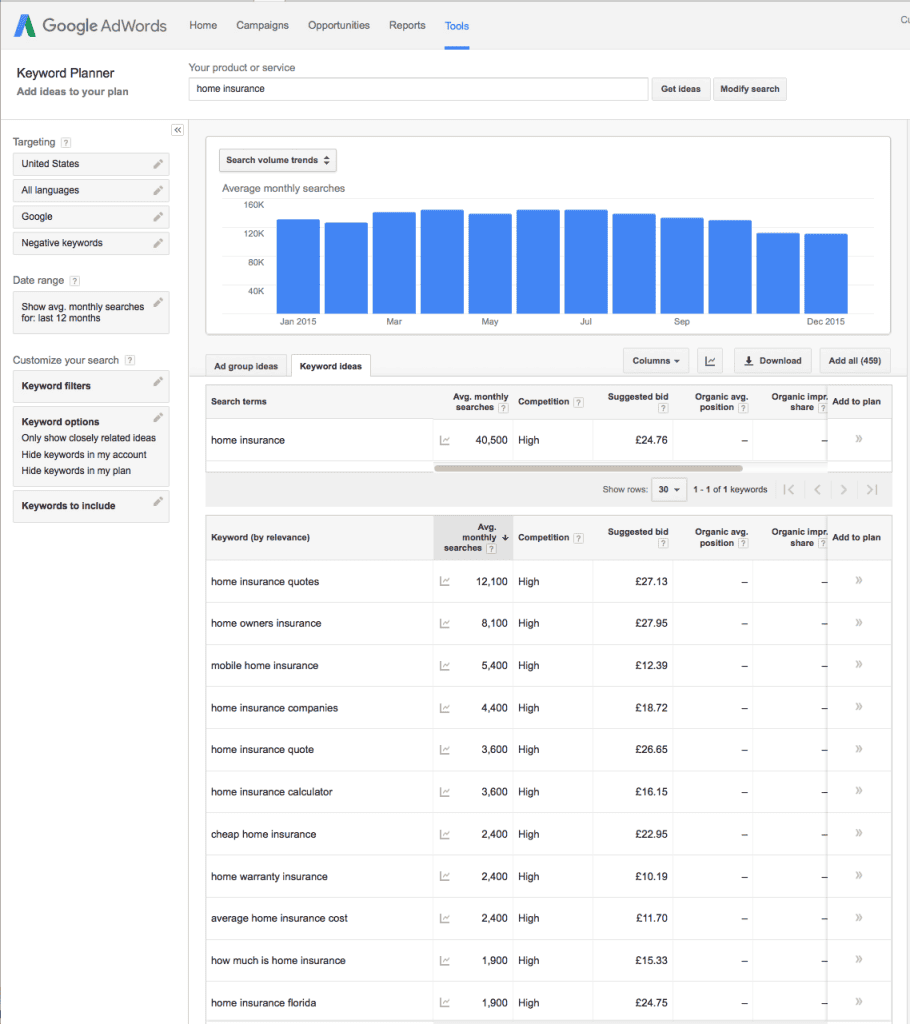The image size is (910, 1024).
Task: Show trend chart for mobile home insurance
Action: point(445,665)
